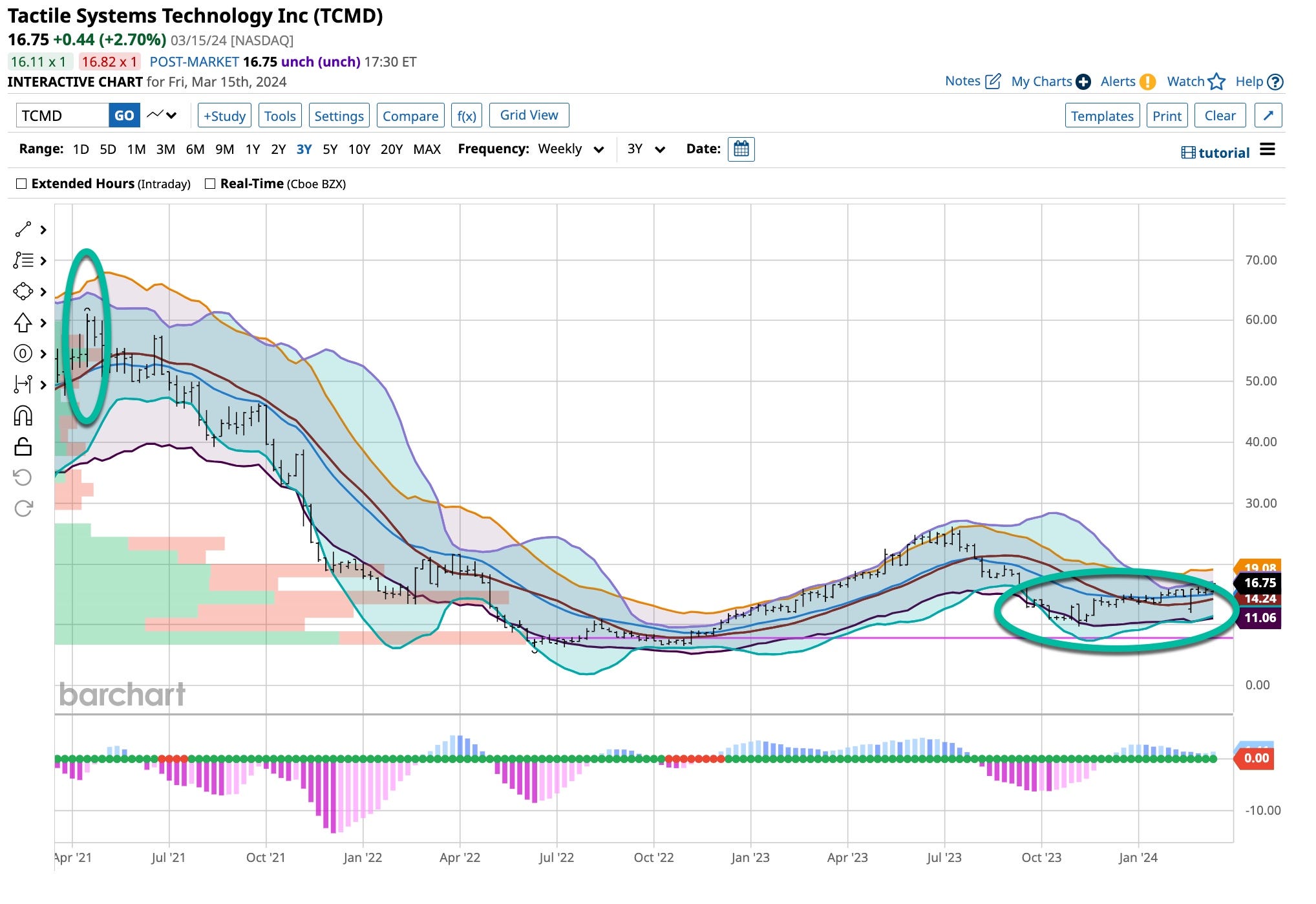Click the TCMD symbol input field
This screenshot has height=904, width=1316.
(62, 115)
